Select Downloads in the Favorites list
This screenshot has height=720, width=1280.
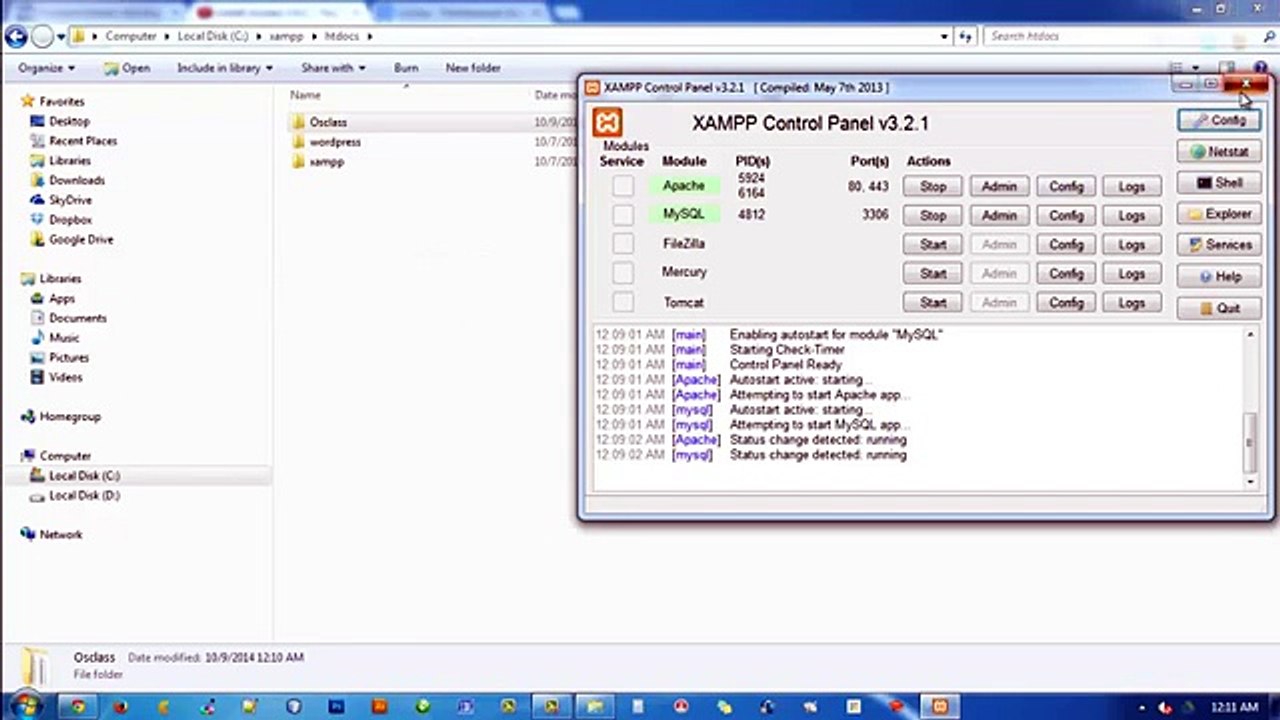click(77, 180)
